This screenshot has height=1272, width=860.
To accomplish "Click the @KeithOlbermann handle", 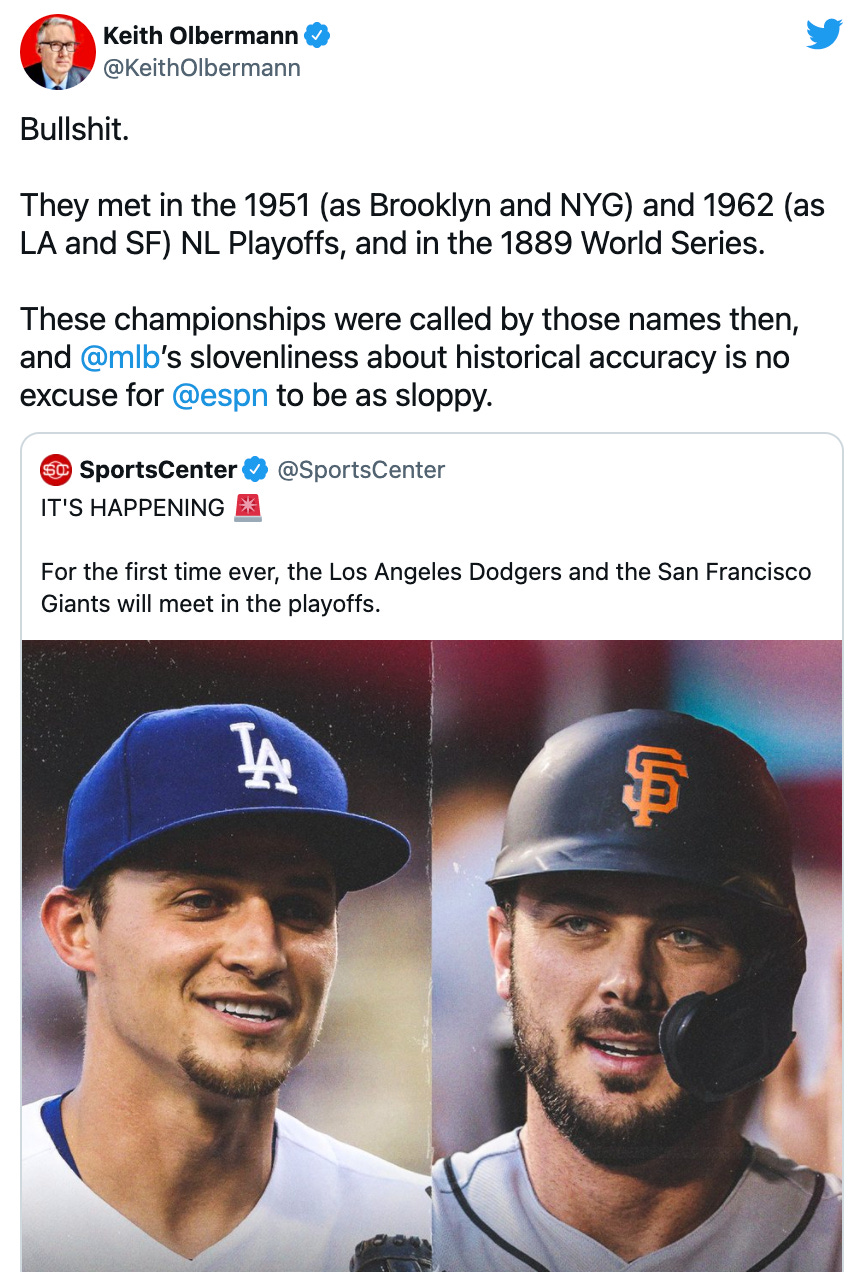I will click(201, 68).
